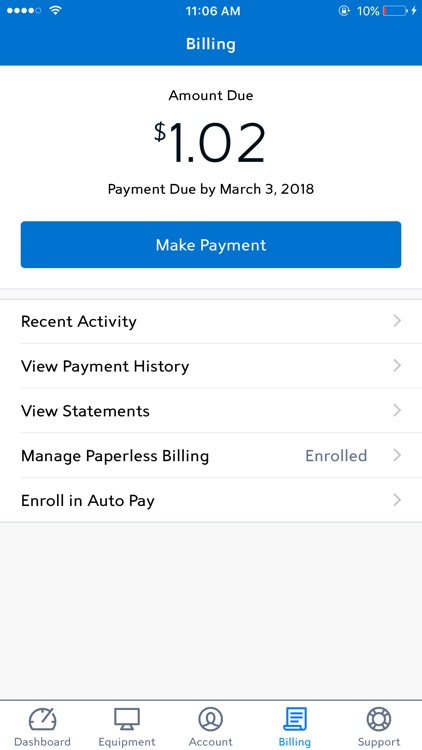Tap the battery indicator in status bar
This screenshot has width=422, height=750.
click(395, 11)
